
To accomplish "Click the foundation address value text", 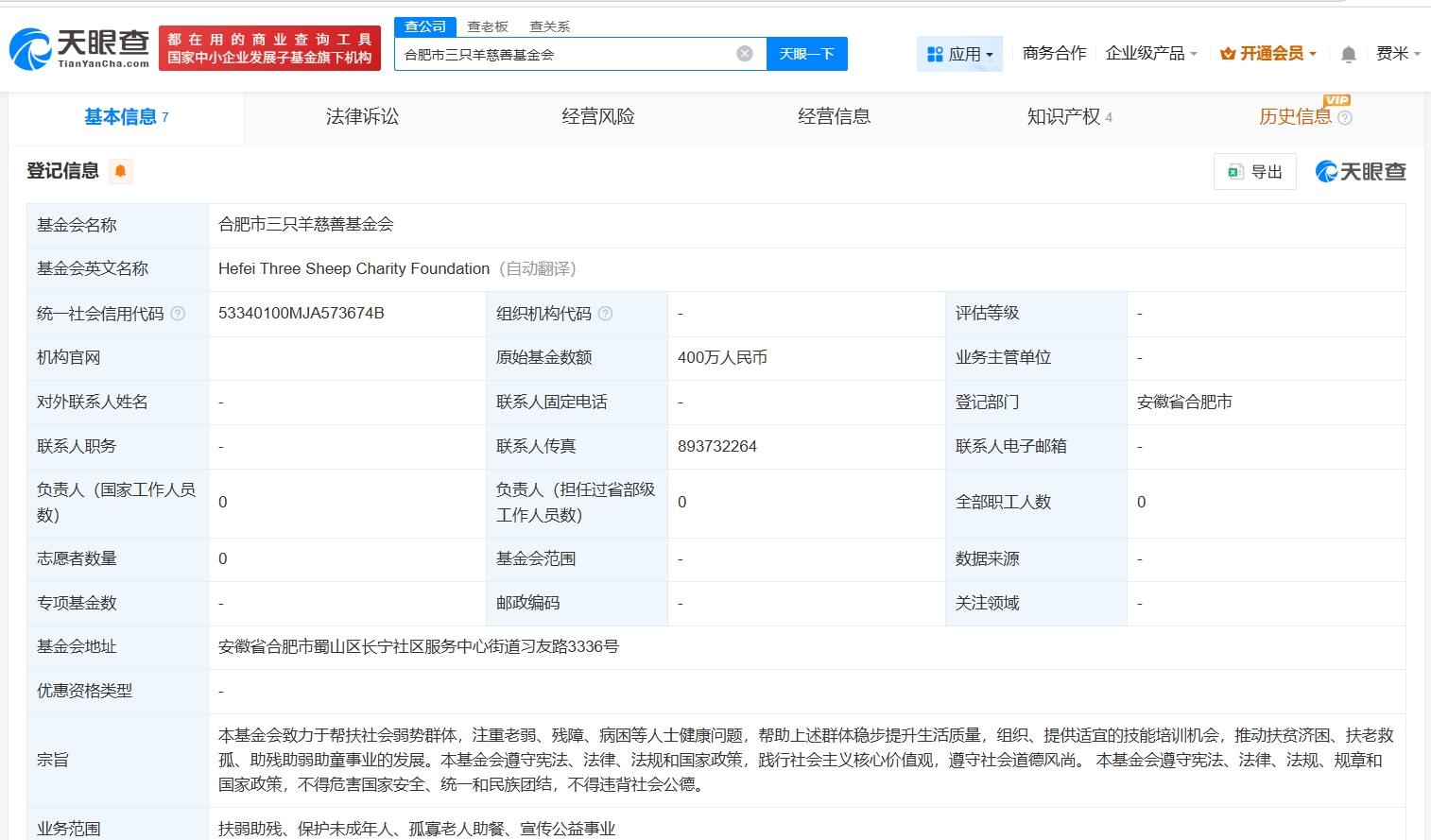I will click(419, 647).
